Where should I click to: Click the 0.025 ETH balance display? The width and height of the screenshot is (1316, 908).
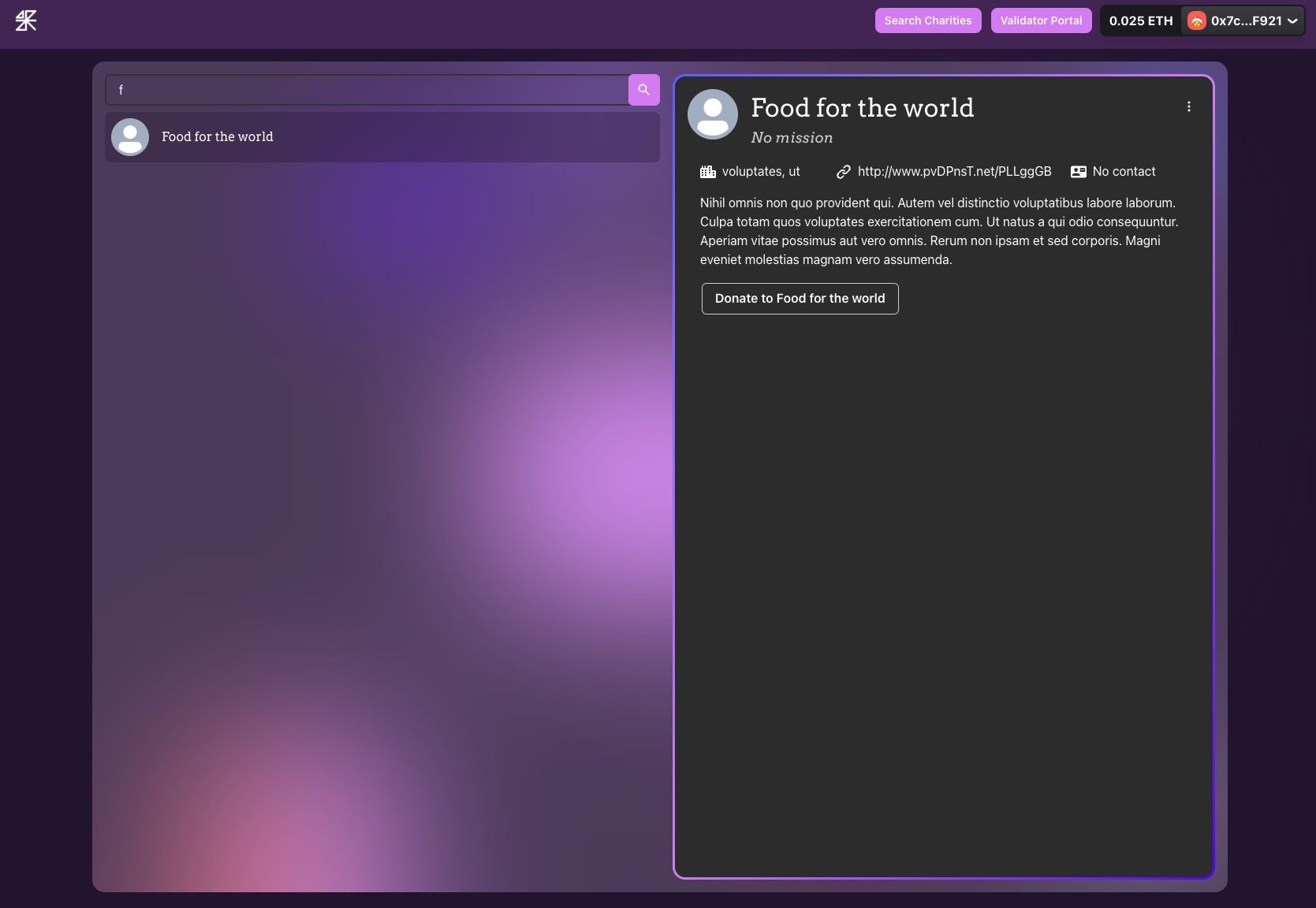click(x=1141, y=20)
